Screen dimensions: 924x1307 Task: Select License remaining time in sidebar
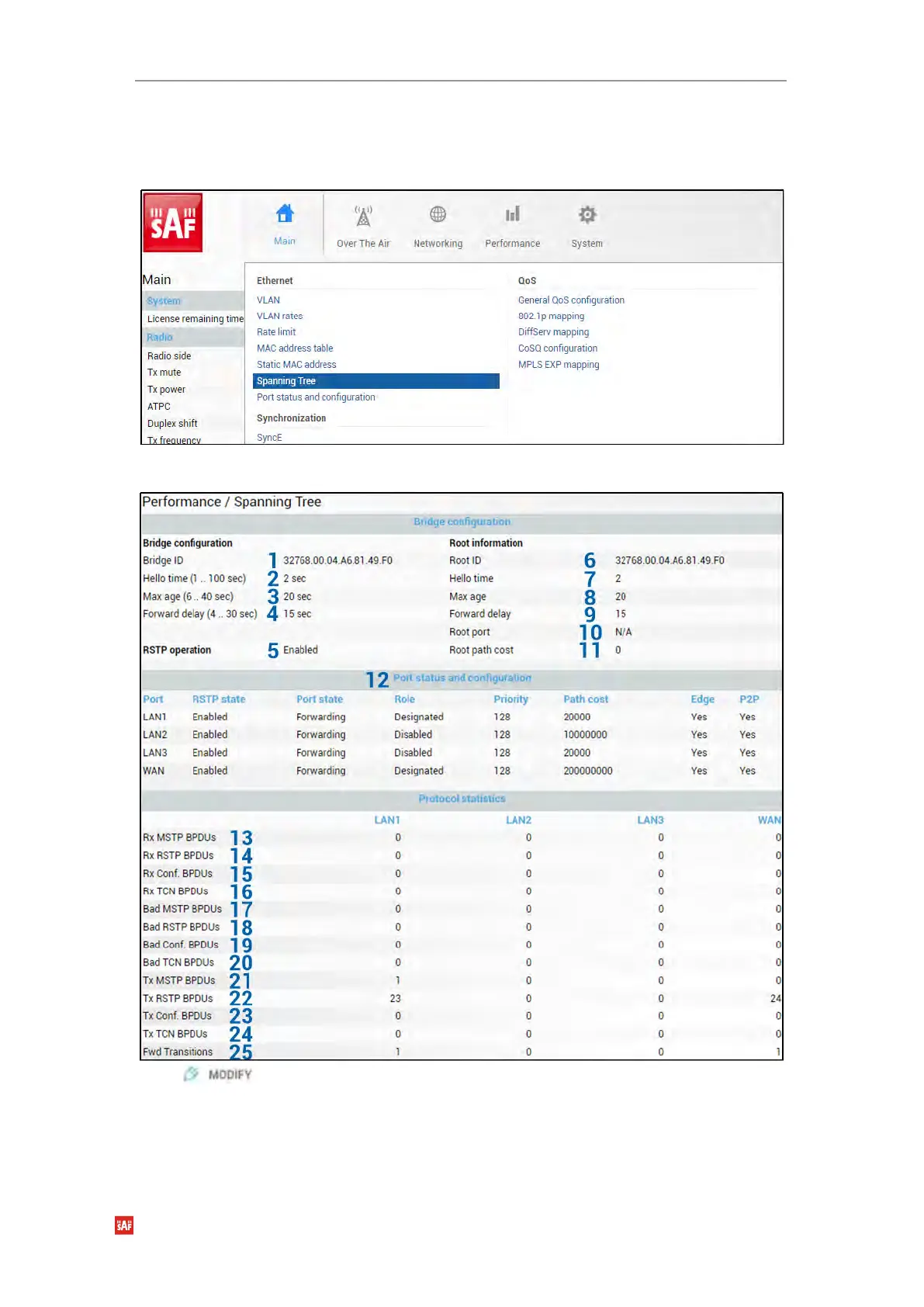(x=196, y=319)
